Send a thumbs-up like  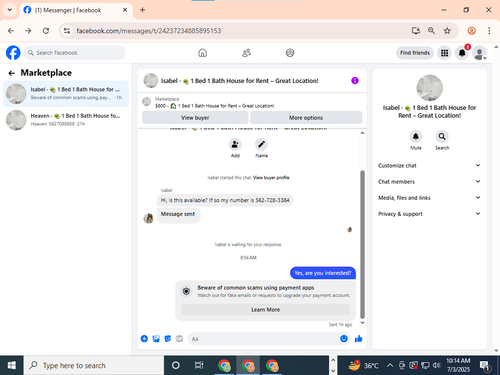tap(359, 339)
